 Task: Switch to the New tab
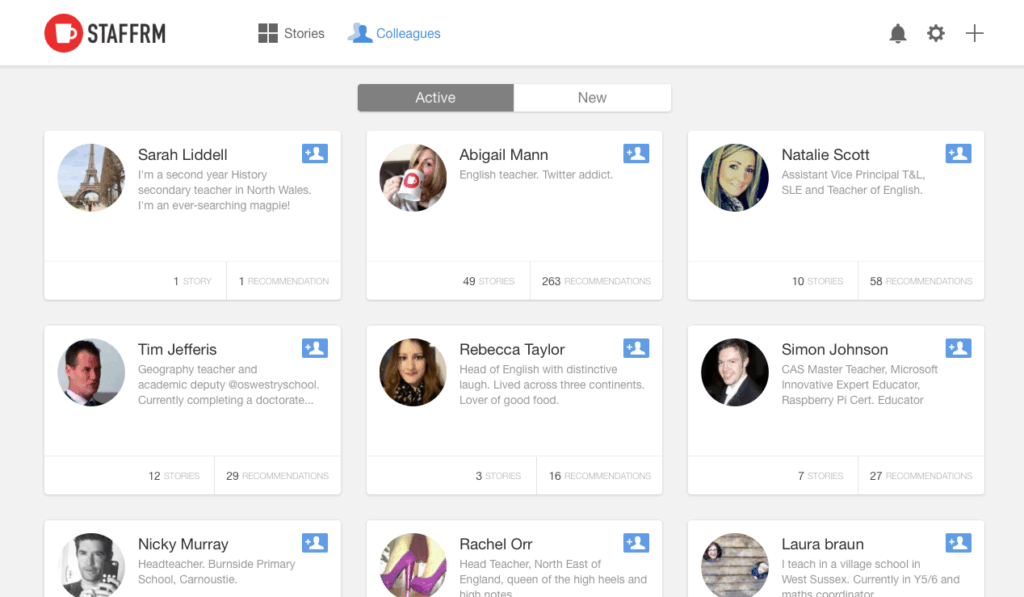592,98
